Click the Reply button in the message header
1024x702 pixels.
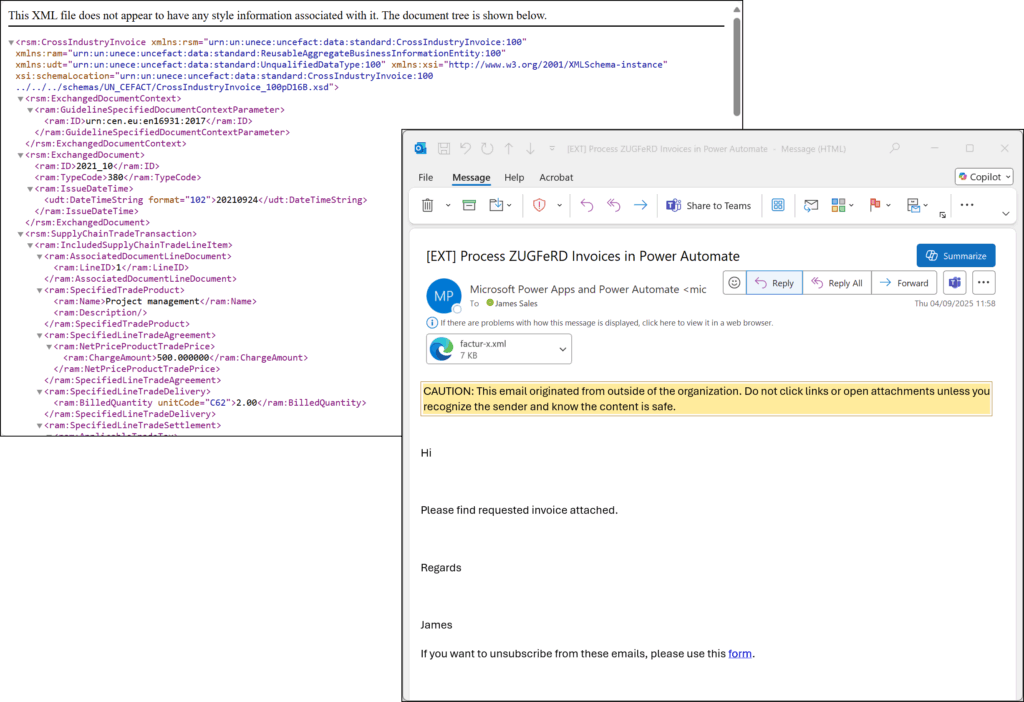click(x=775, y=283)
